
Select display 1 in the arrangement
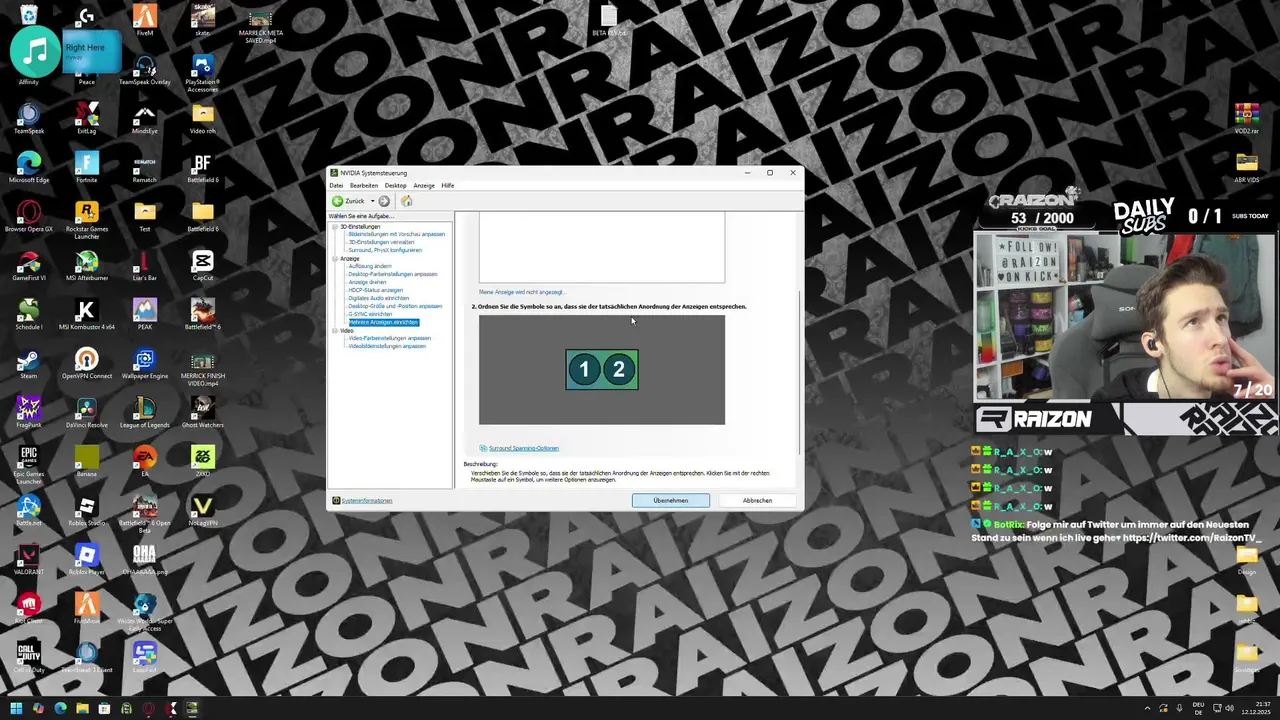(584, 370)
